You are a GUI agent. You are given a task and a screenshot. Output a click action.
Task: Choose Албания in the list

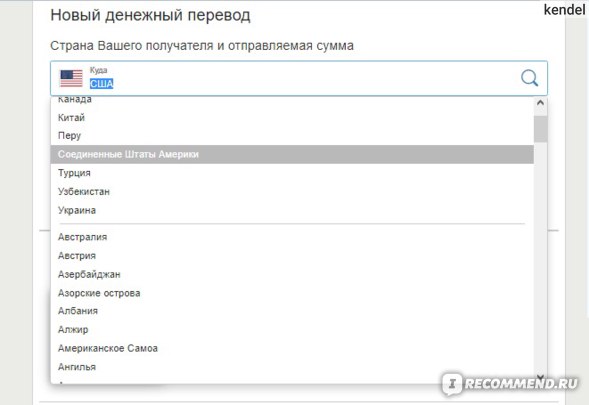(292, 311)
